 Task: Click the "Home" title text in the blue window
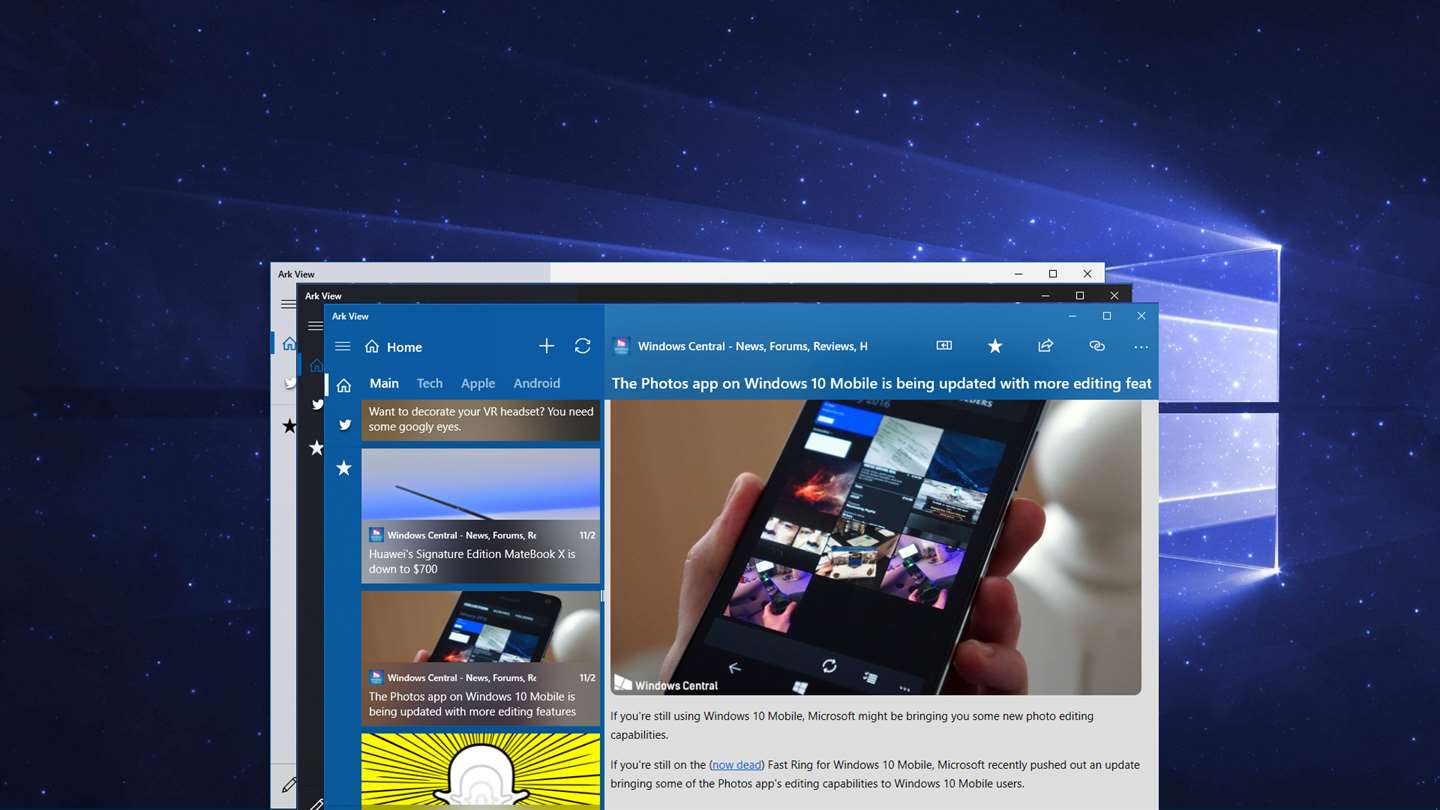[405, 347]
